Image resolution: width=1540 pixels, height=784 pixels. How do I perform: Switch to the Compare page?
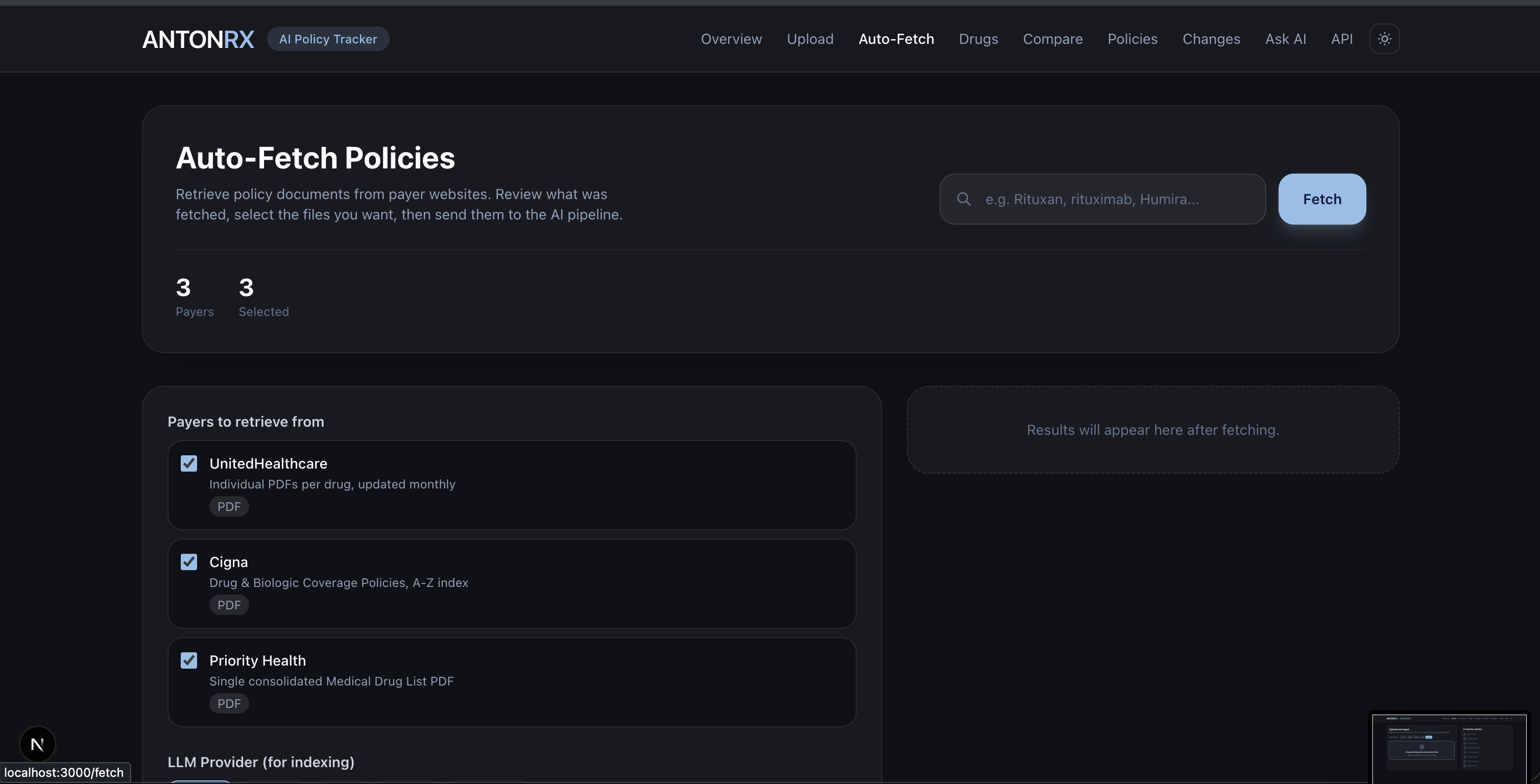pos(1052,39)
